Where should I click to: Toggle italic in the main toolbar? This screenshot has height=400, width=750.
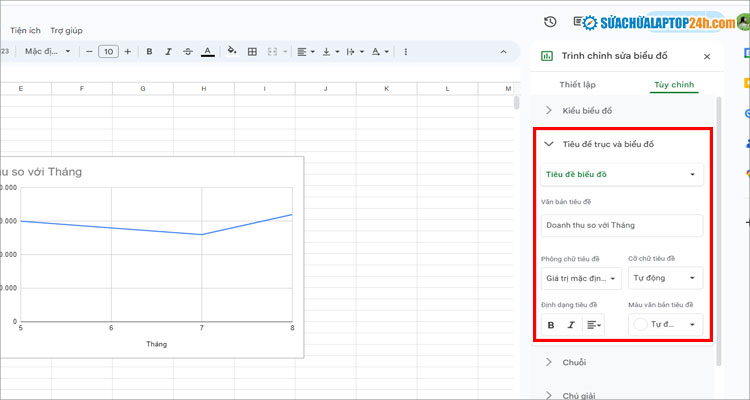click(168, 51)
